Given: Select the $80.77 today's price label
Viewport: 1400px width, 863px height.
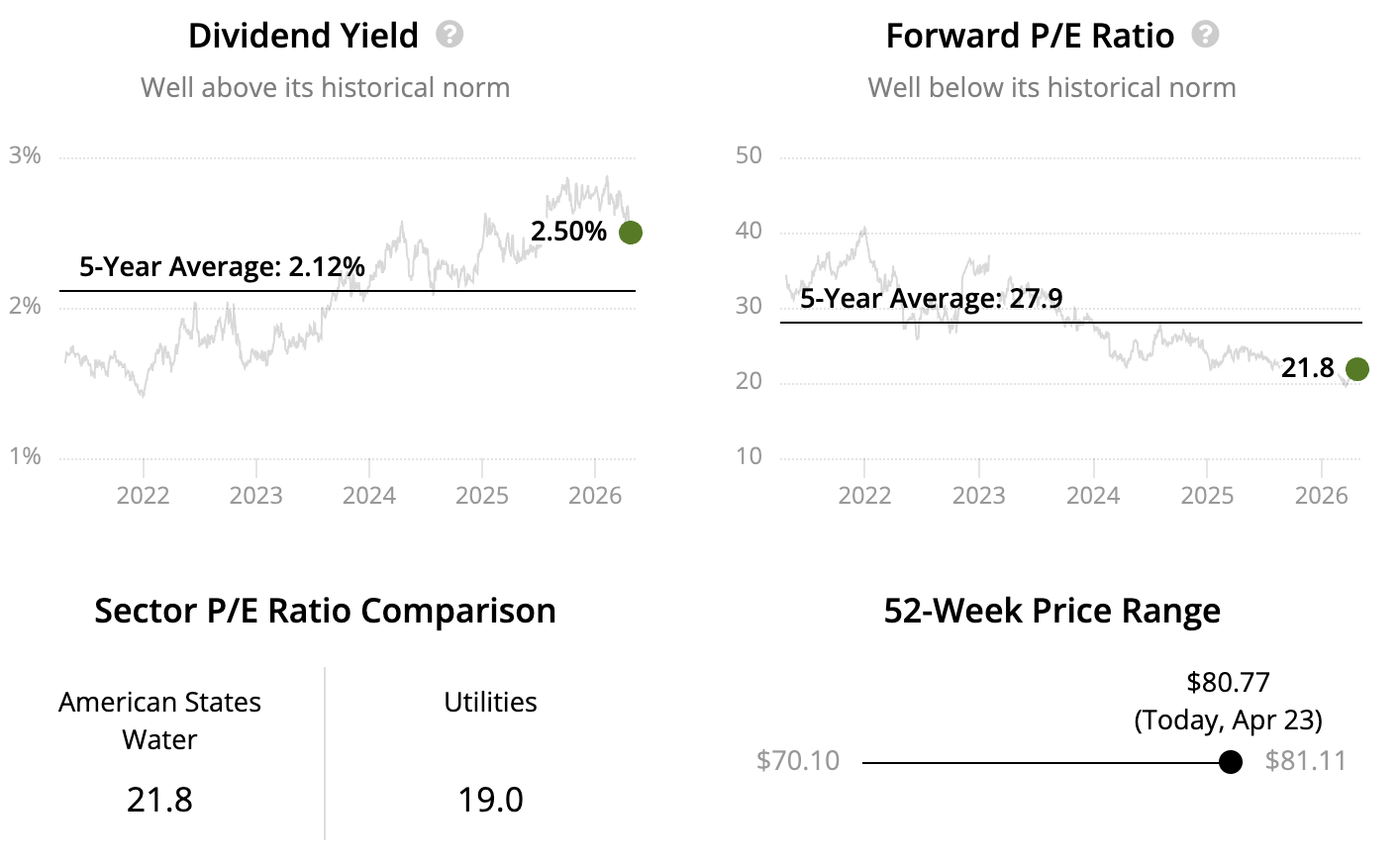Looking at the screenshot, I should 1228,683.
